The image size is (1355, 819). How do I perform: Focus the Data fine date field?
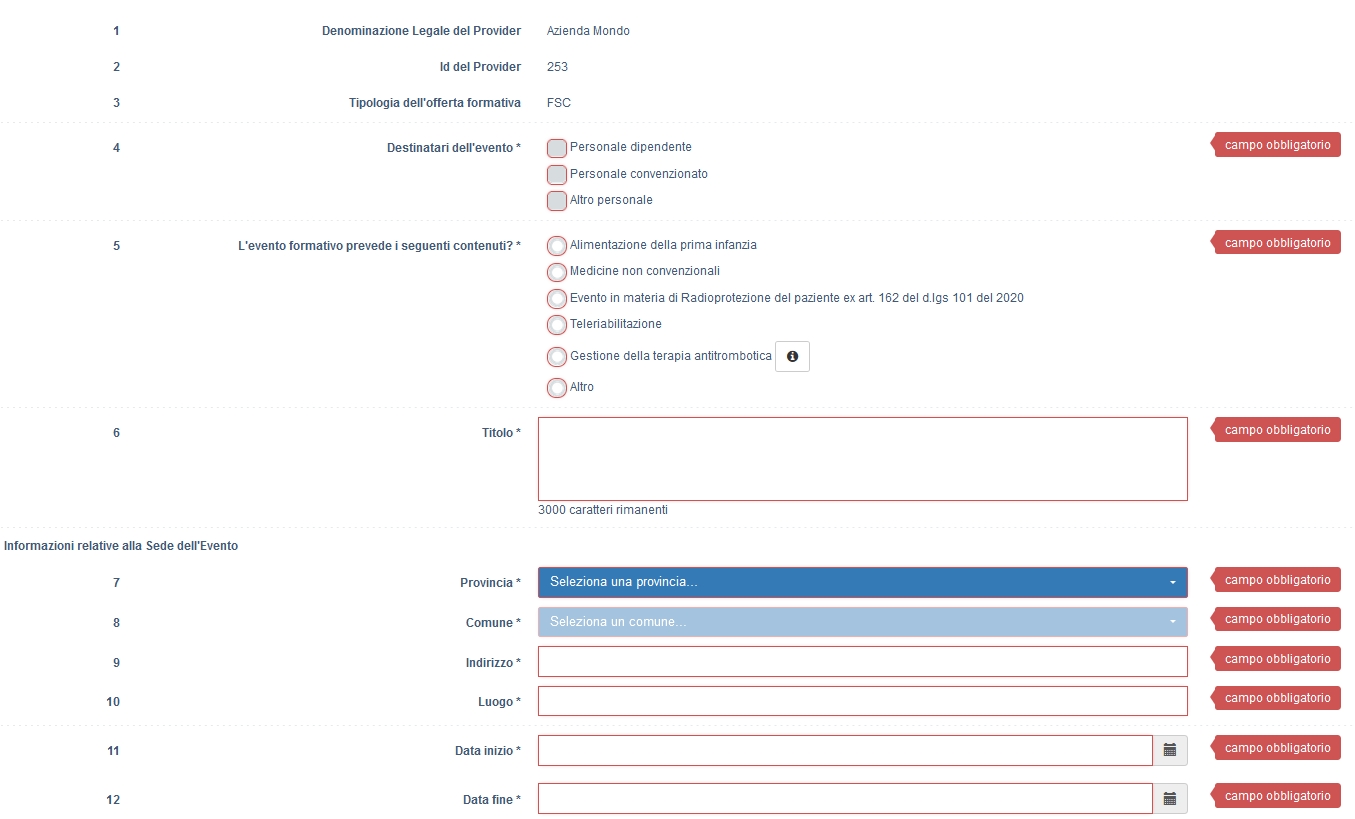tap(845, 799)
